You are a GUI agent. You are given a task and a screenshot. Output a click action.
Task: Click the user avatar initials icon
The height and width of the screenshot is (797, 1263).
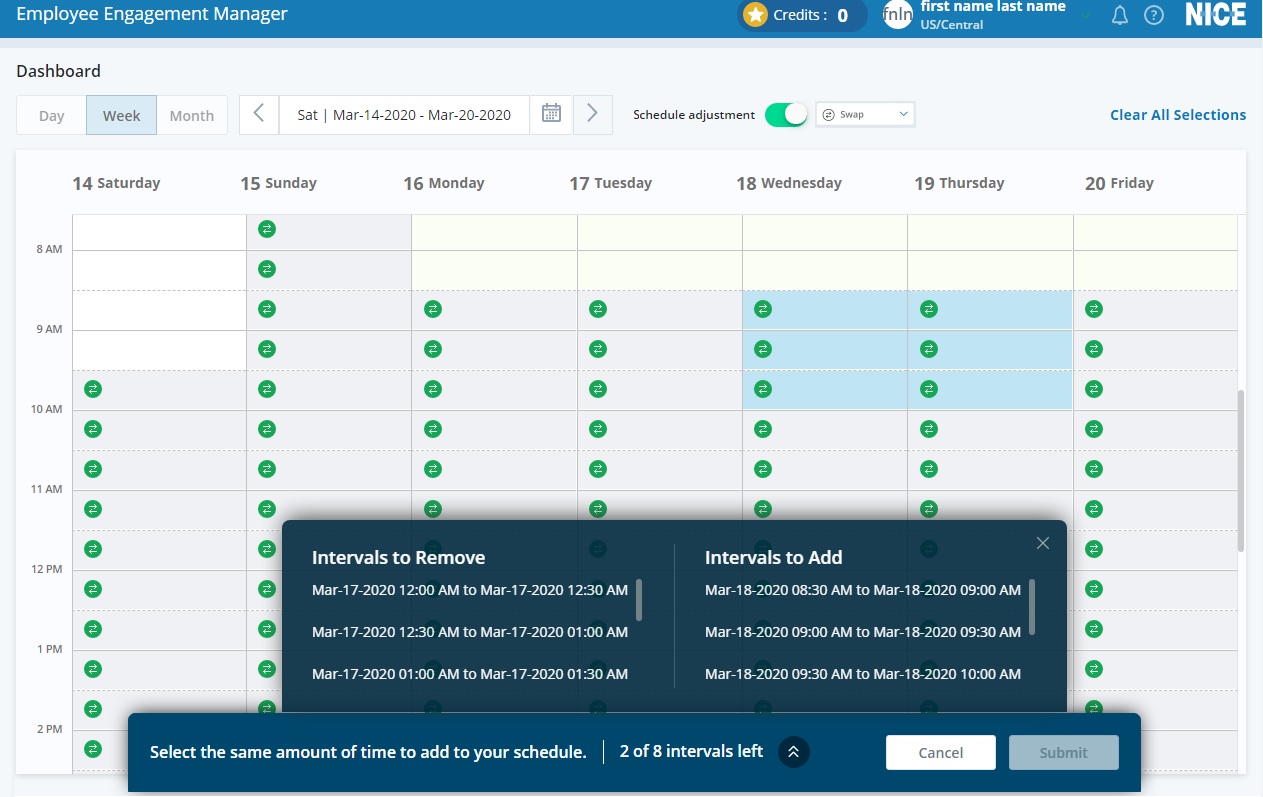(897, 15)
